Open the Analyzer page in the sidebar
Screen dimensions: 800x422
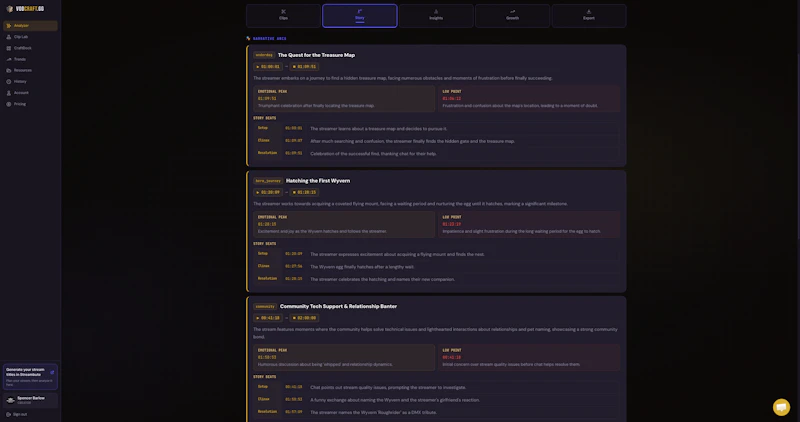pos(30,26)
